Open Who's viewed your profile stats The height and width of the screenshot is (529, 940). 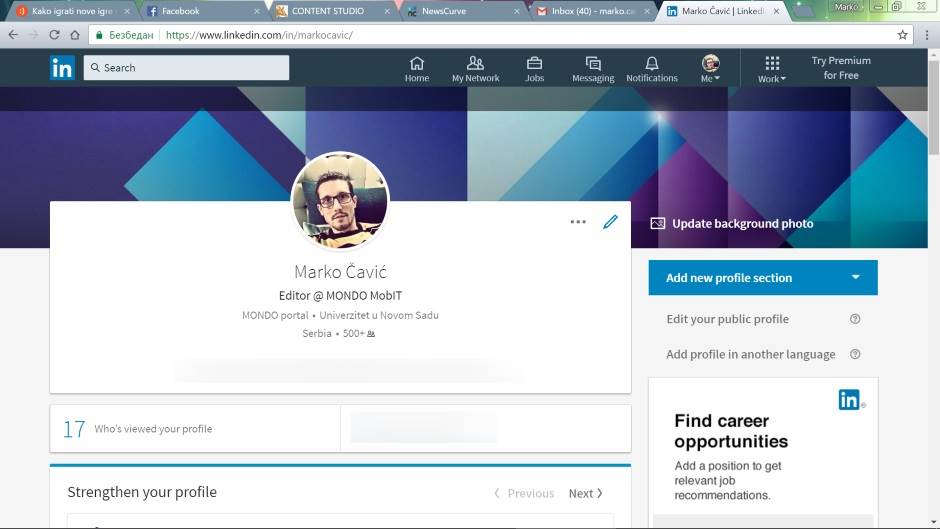click(195, 429)
